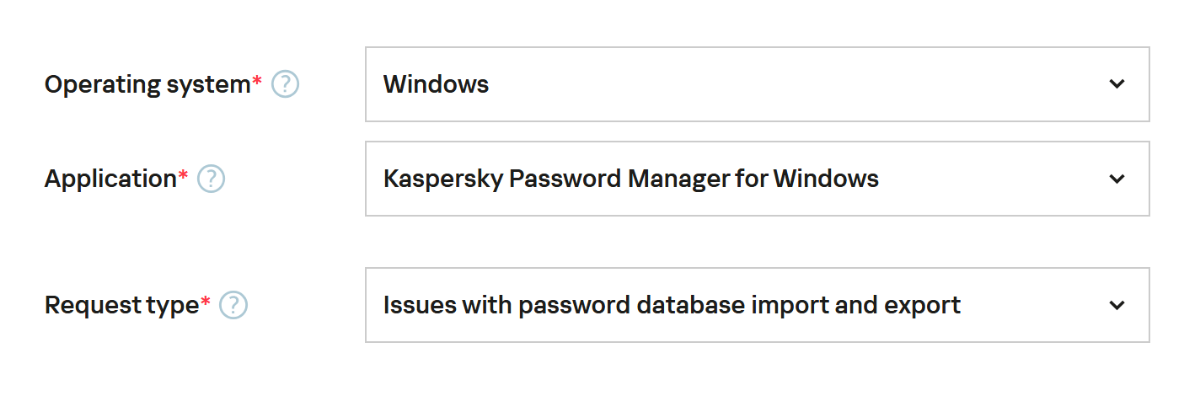Click the Application dropdown chevron arrow
The width and height of the screenshot is (1200, 401).
(1117, 179)
